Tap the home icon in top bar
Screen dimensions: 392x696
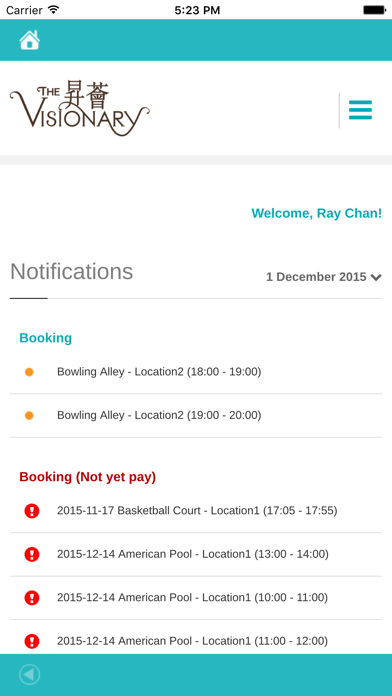point(29,40)
